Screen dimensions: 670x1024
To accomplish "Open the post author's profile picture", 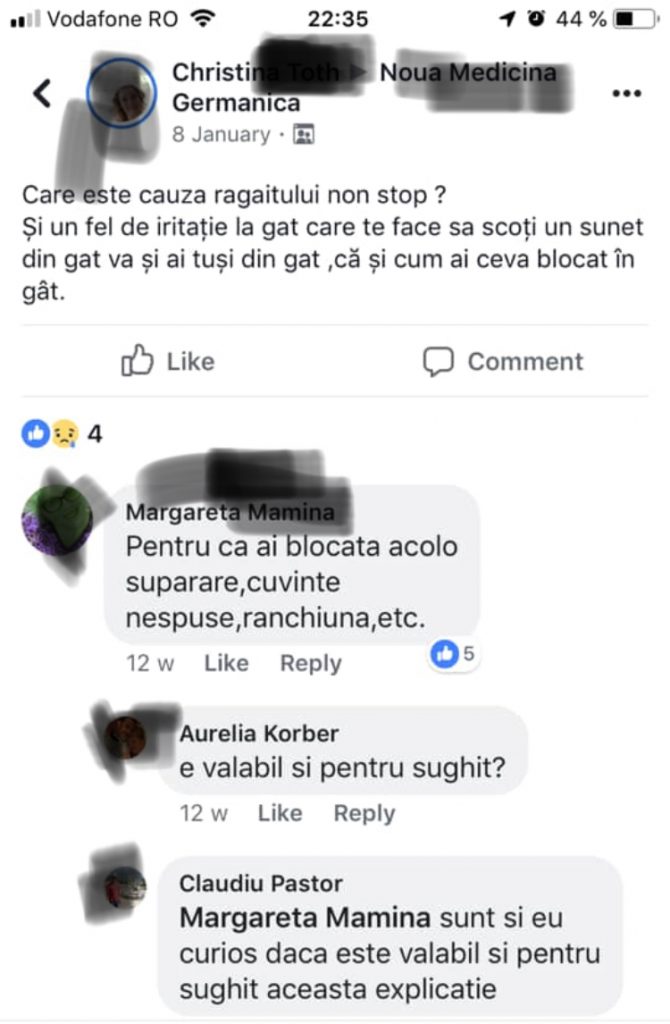I will click(121, 93).
